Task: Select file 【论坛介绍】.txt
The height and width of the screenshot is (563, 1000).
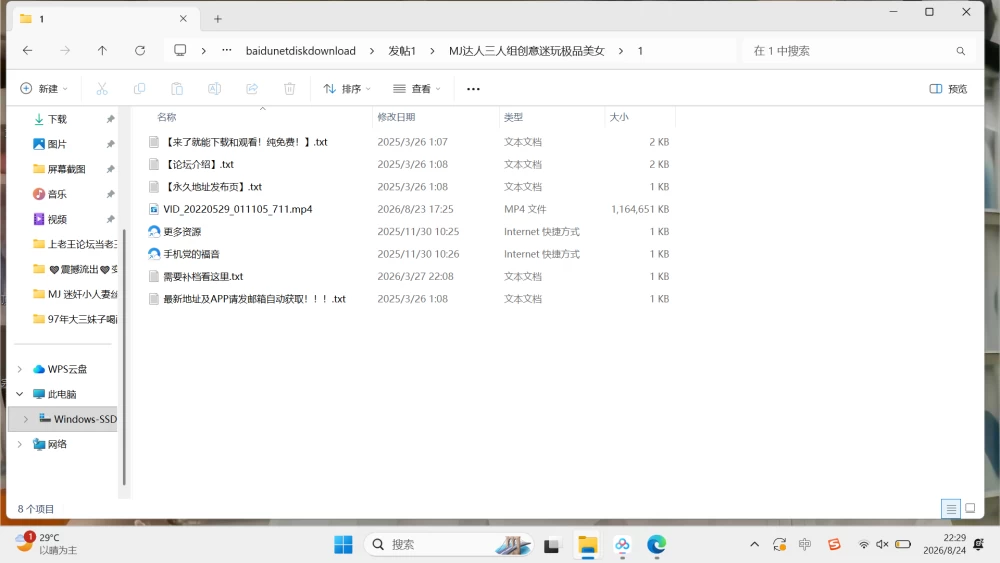Action: coord(200,165)
